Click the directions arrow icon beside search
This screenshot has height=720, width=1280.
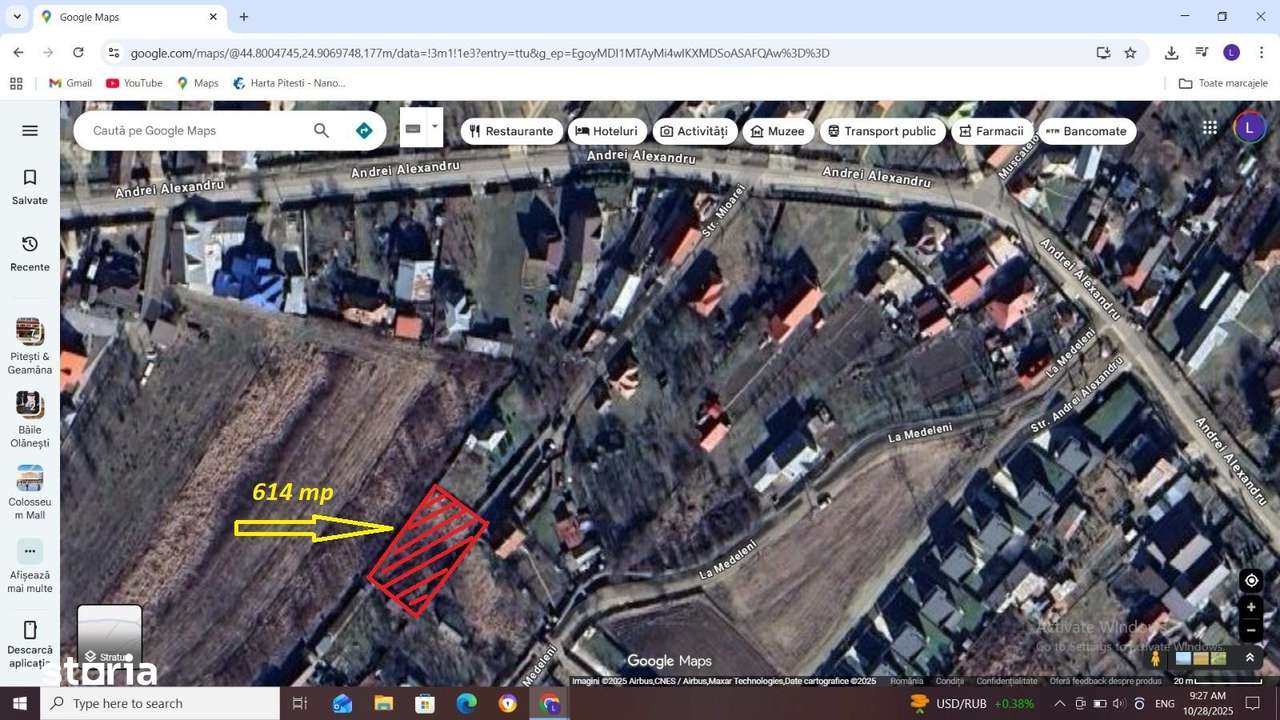pyautogui.click(x=364, y=130)
